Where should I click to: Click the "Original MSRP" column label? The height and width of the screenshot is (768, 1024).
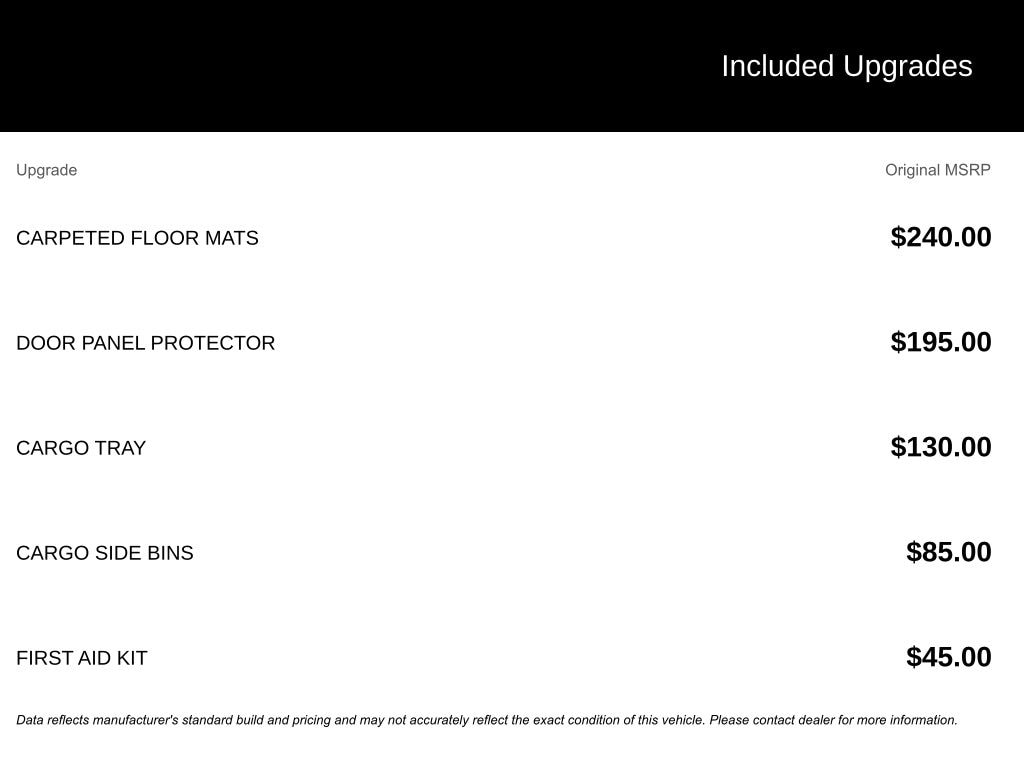(x=937, y=170)
